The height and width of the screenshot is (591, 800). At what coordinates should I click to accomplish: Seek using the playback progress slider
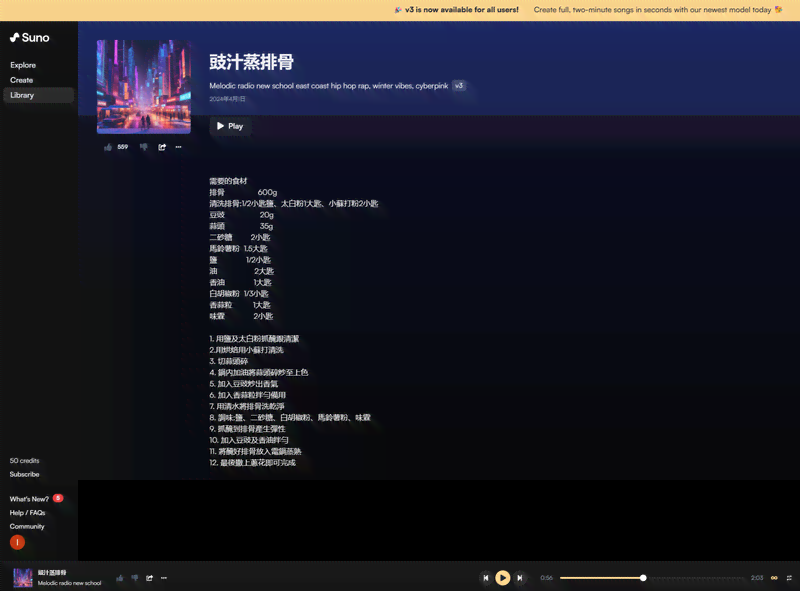652,578
